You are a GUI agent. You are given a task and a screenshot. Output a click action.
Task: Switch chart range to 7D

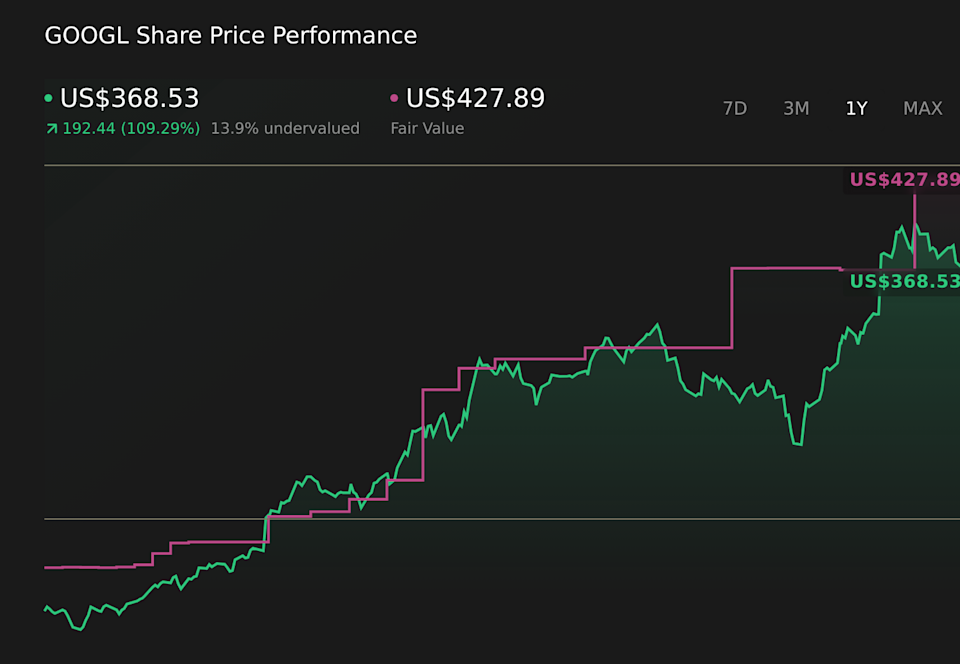[735, 108]
